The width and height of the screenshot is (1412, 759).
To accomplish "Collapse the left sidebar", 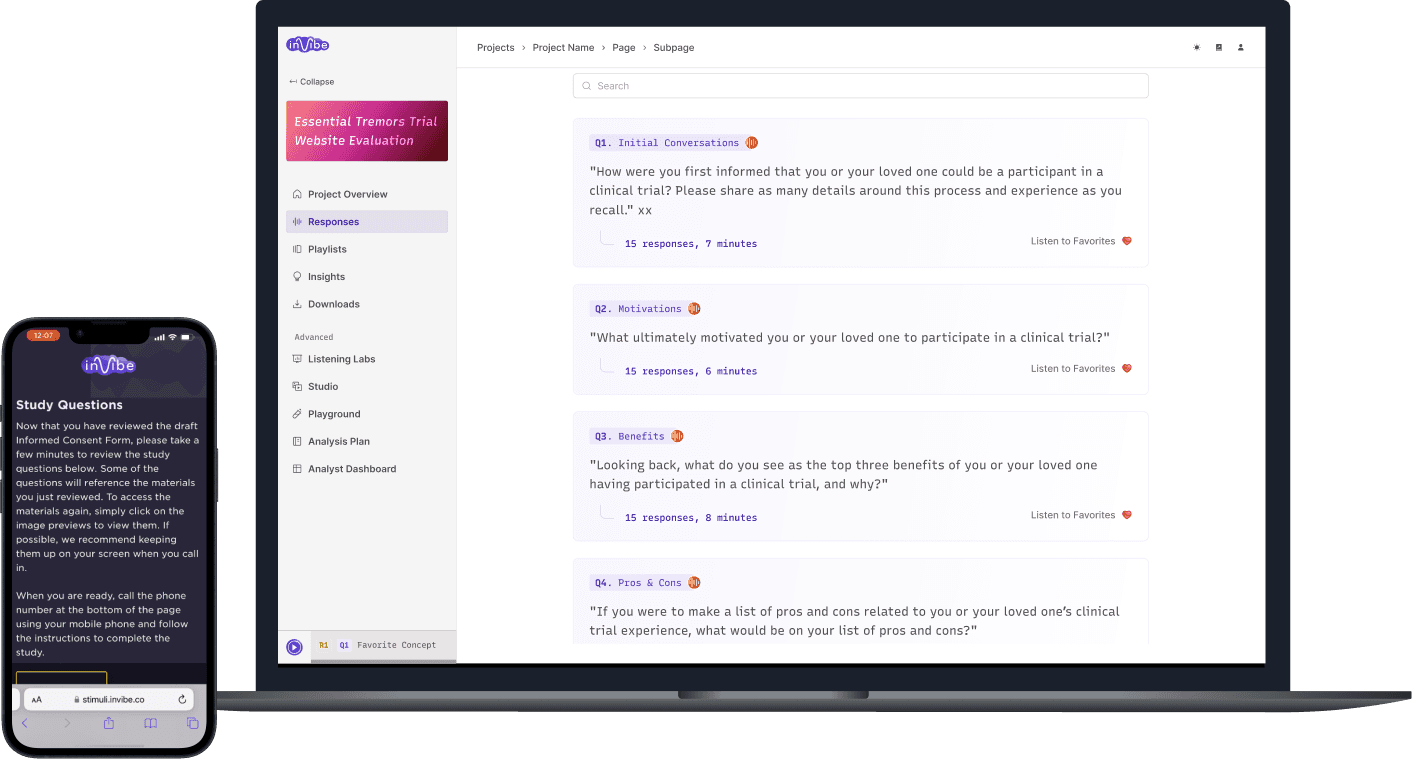I will point(311,81).
